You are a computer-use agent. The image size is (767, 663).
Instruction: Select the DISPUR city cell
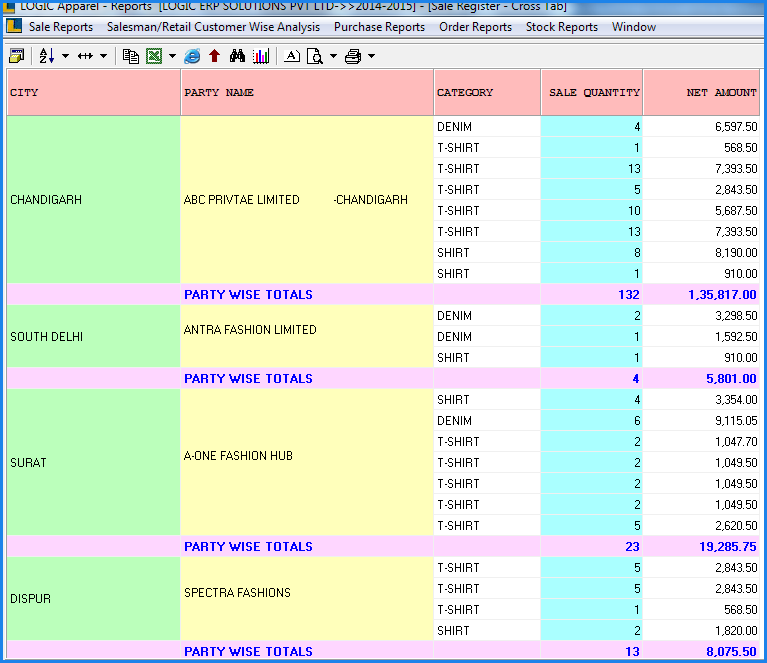click(94, 598)
